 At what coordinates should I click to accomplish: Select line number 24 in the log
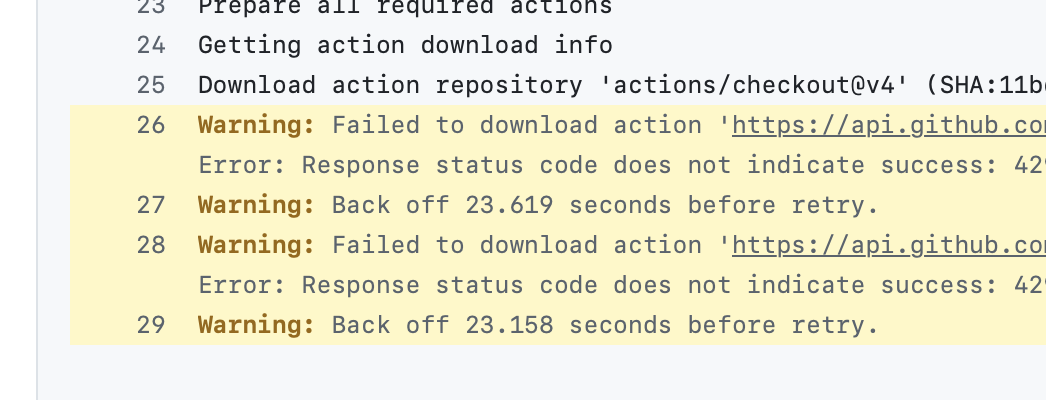[151, 45]
